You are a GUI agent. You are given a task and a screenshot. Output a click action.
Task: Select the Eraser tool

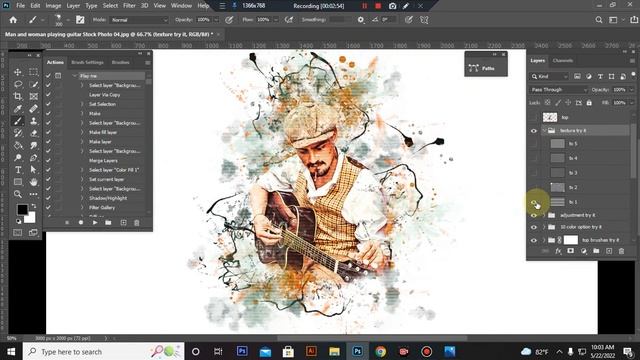[x=33, y=133]
